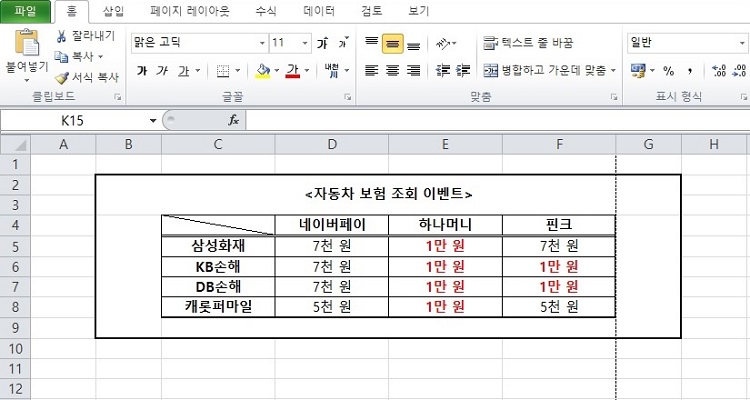Decrease decimal places icon
The image size is (750, 400).
(739, 71)
